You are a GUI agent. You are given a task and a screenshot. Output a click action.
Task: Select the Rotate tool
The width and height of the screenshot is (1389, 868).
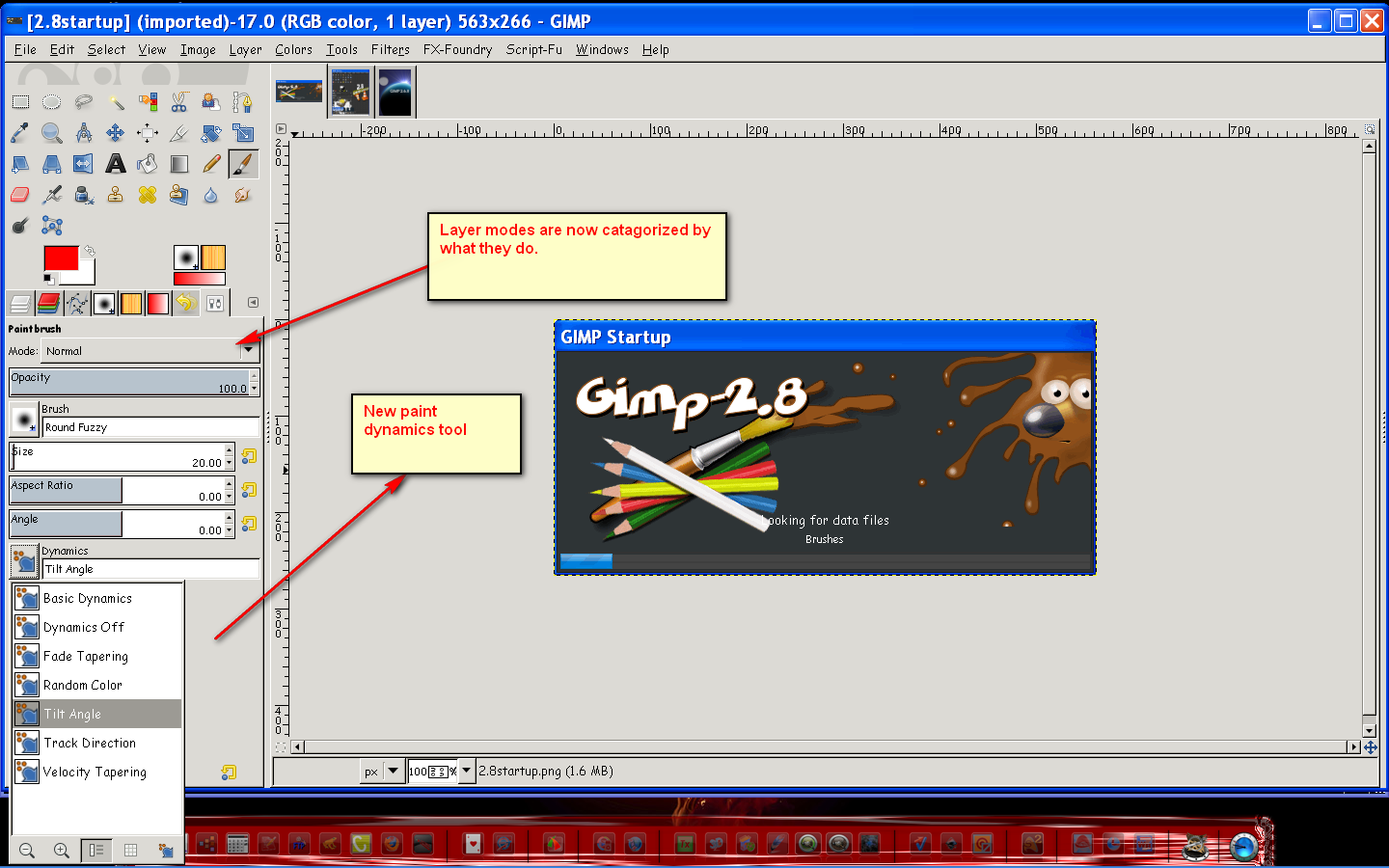[211, 132]
